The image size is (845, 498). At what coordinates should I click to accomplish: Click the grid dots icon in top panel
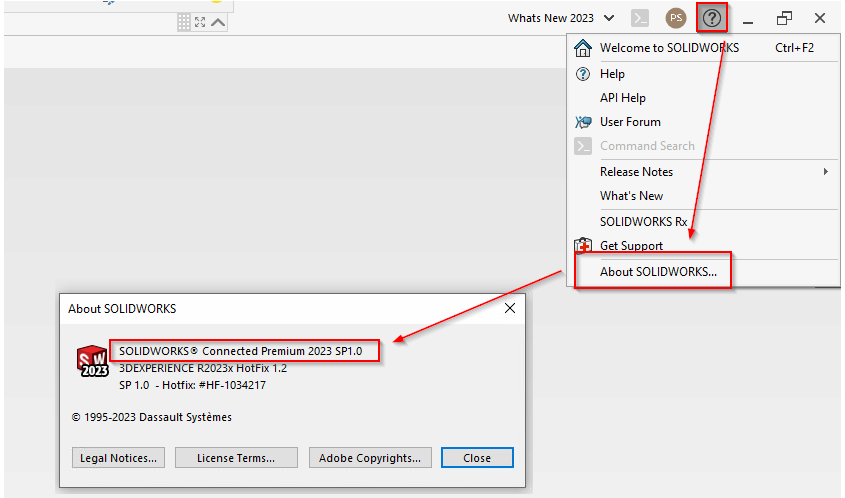click(x=184, y=22)
